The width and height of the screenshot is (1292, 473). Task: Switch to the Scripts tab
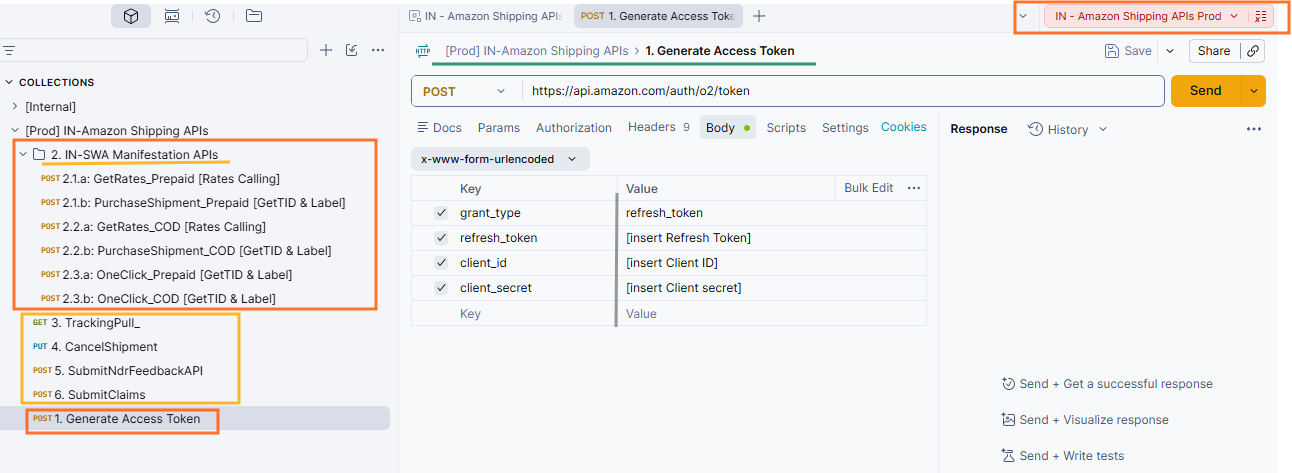(786, 128)
